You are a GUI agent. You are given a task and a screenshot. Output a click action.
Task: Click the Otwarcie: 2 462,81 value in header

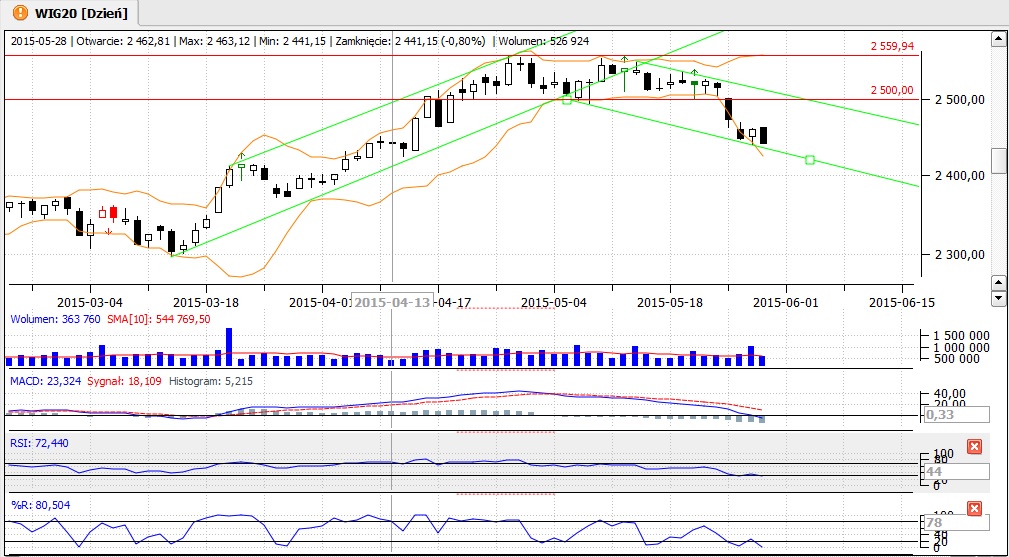point(124,41)
